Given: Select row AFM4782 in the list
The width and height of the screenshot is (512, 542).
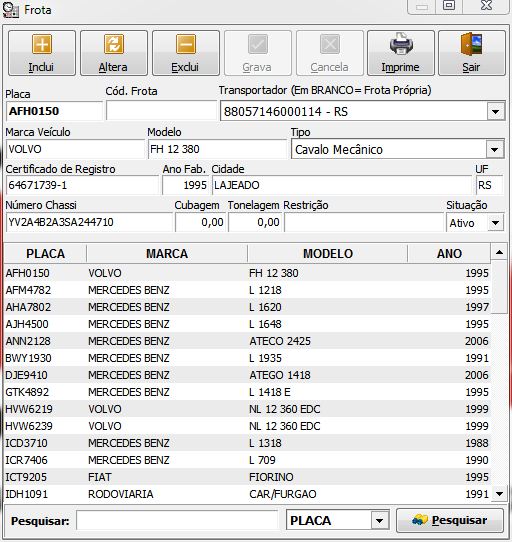Looking at the screenshot, I should tap(247, 290).
